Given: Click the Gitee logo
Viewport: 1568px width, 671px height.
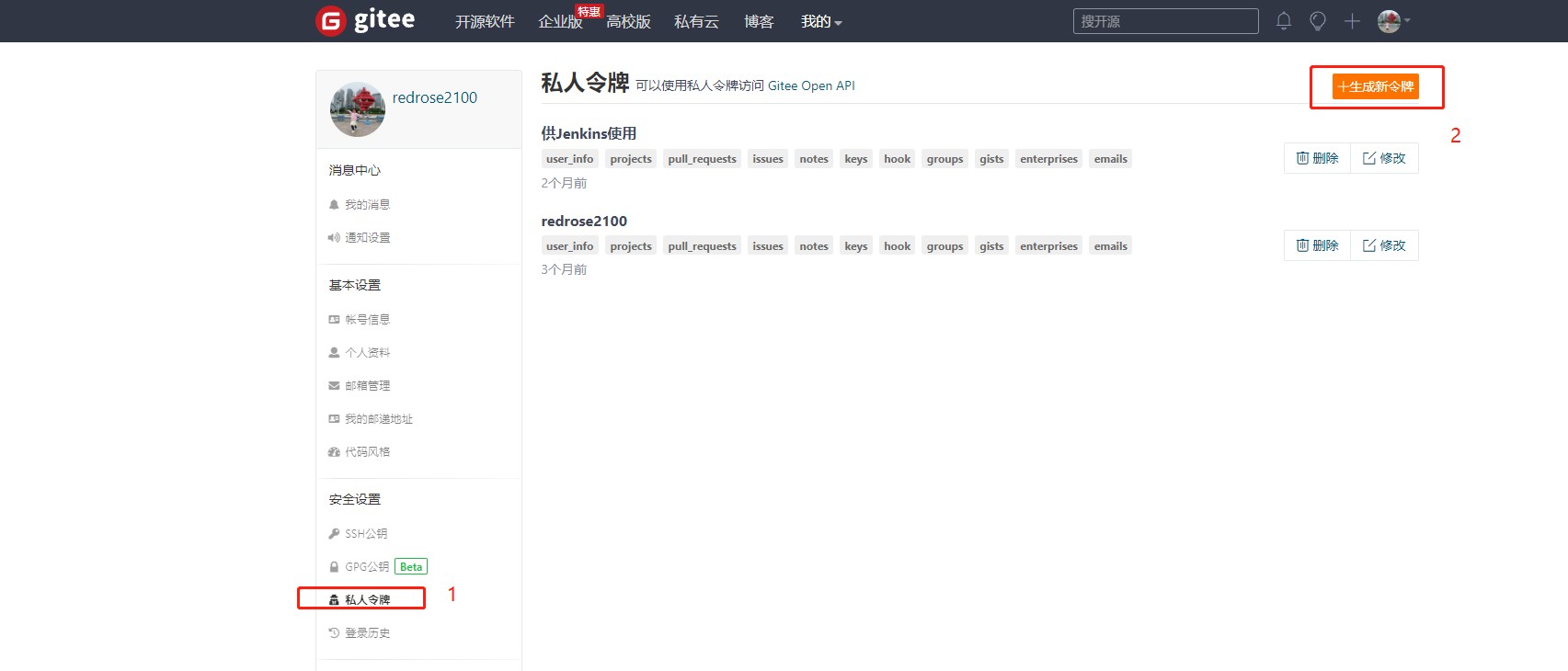Looking at the screenshot, I should (365, 20).
